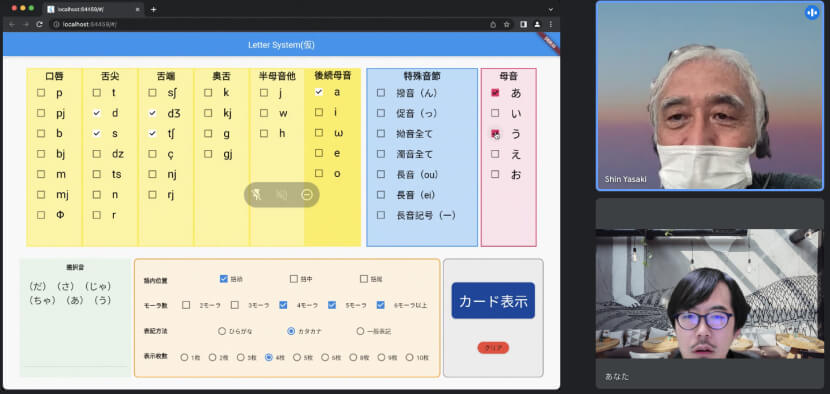
Task: Uncheck the dʒ checkbox
Action: click(x=152, y=113)
